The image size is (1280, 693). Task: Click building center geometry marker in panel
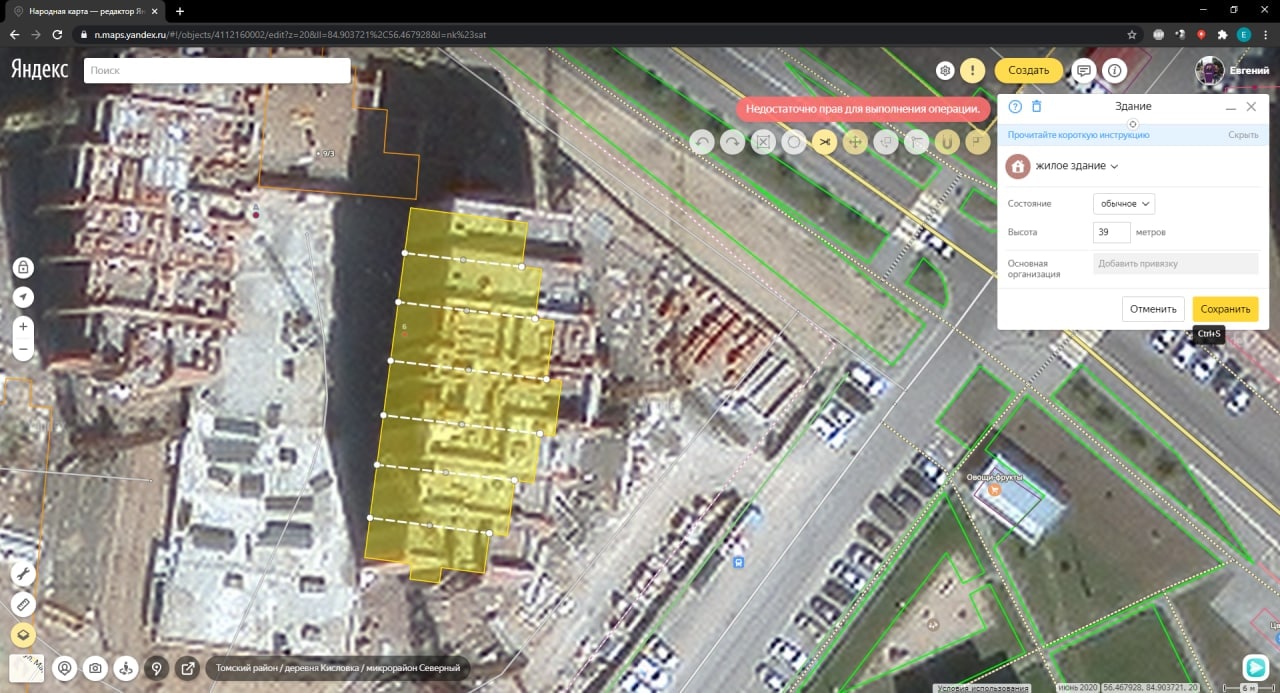[1133, 123]
